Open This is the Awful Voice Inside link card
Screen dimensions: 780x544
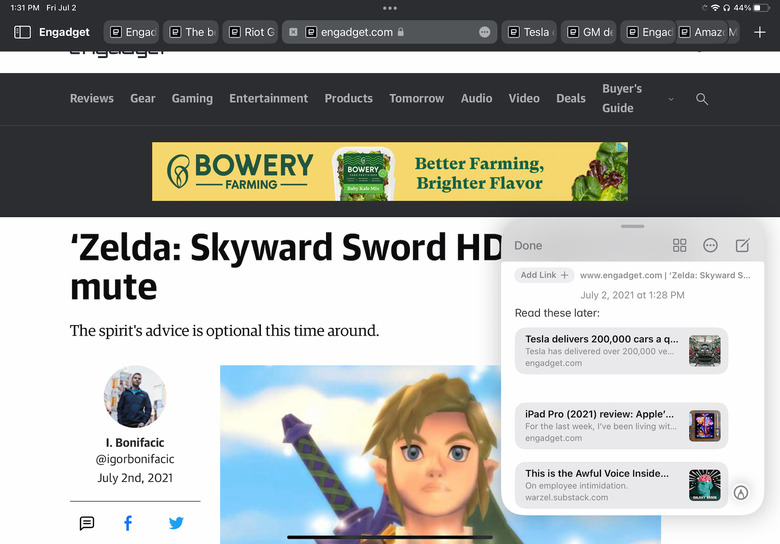[x=621, y=485]
